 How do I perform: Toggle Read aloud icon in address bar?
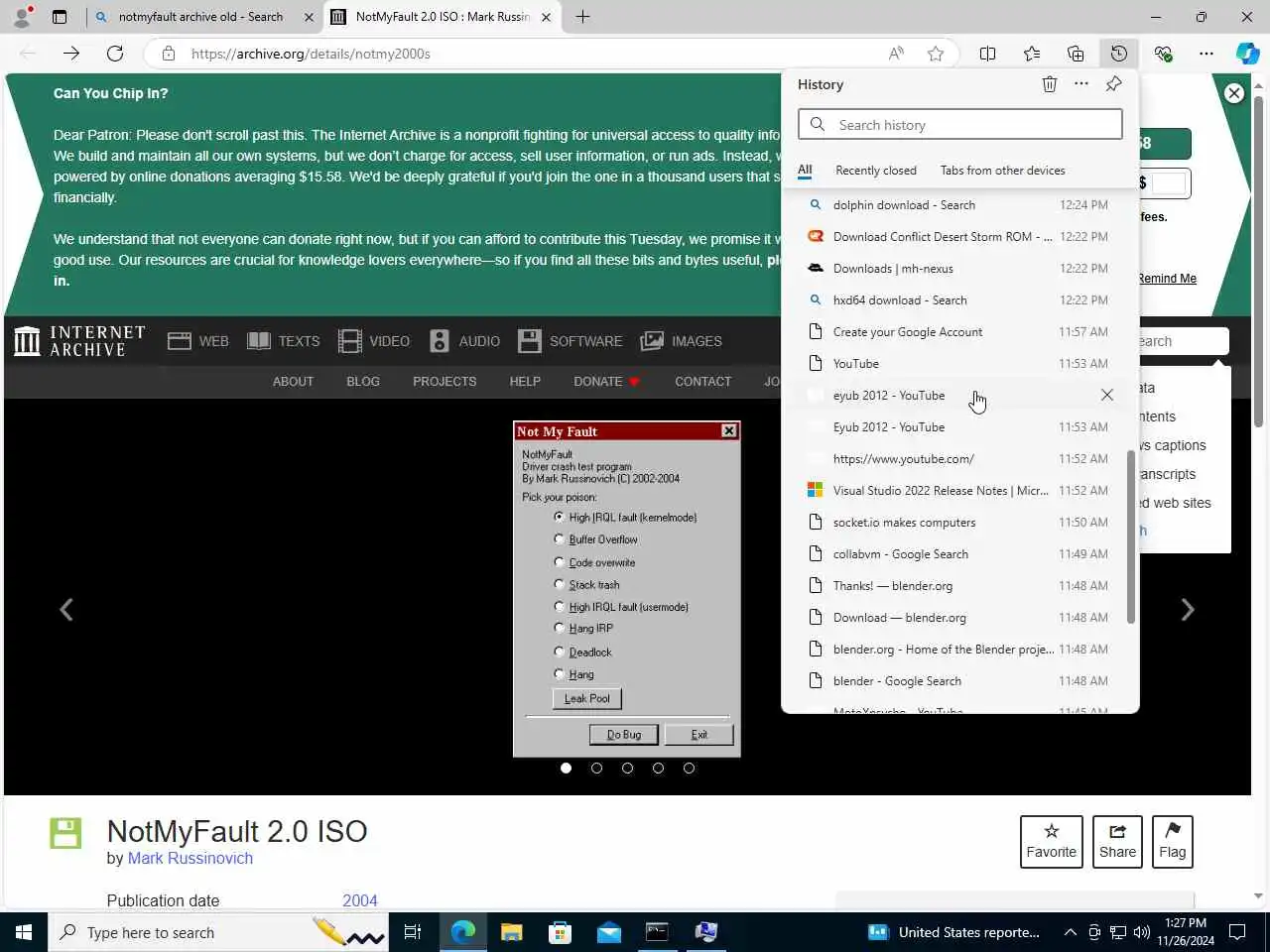point(896,54)
